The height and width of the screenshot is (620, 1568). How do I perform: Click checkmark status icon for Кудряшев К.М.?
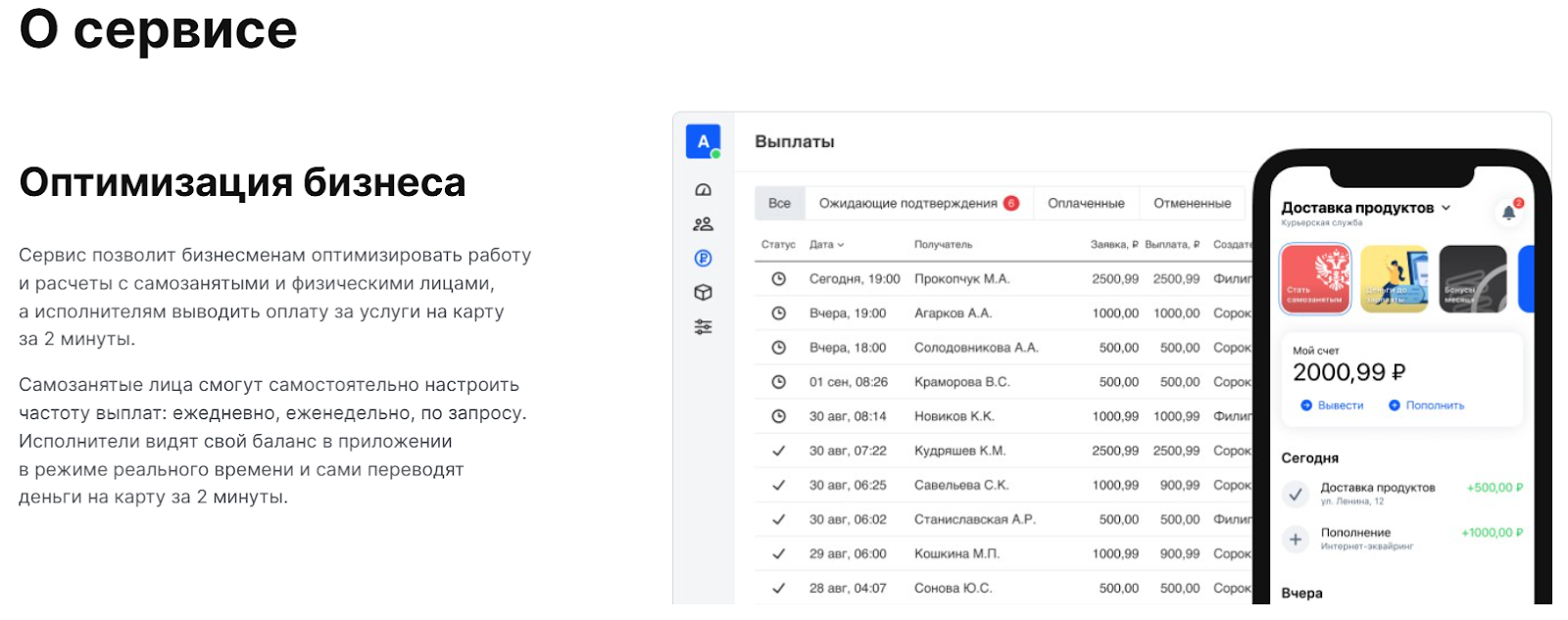(778, 451)
